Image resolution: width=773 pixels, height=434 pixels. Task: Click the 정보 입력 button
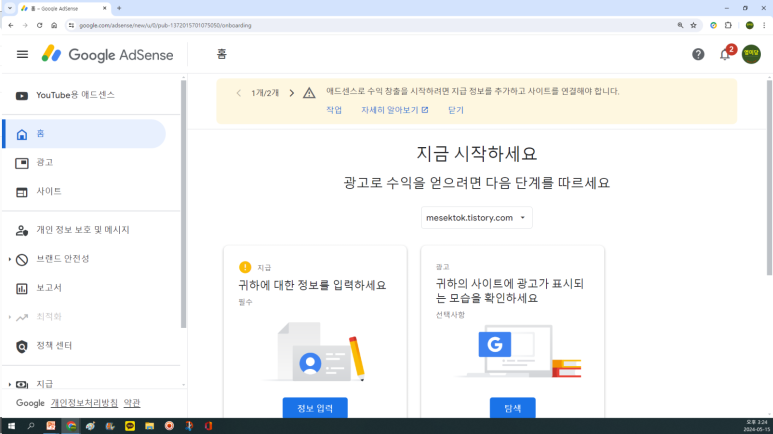[315, 408]
